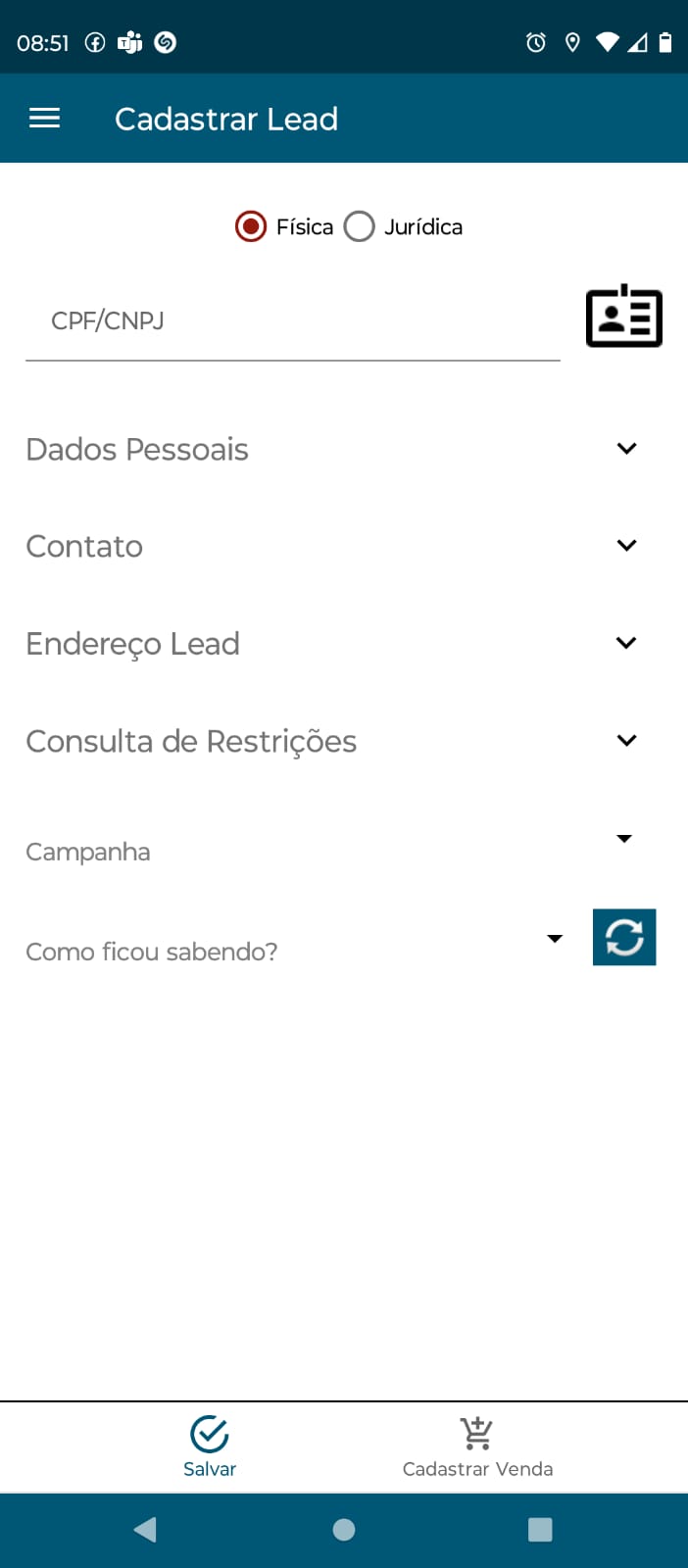Tap the Salvar checkmark icon

(210, 1434)
